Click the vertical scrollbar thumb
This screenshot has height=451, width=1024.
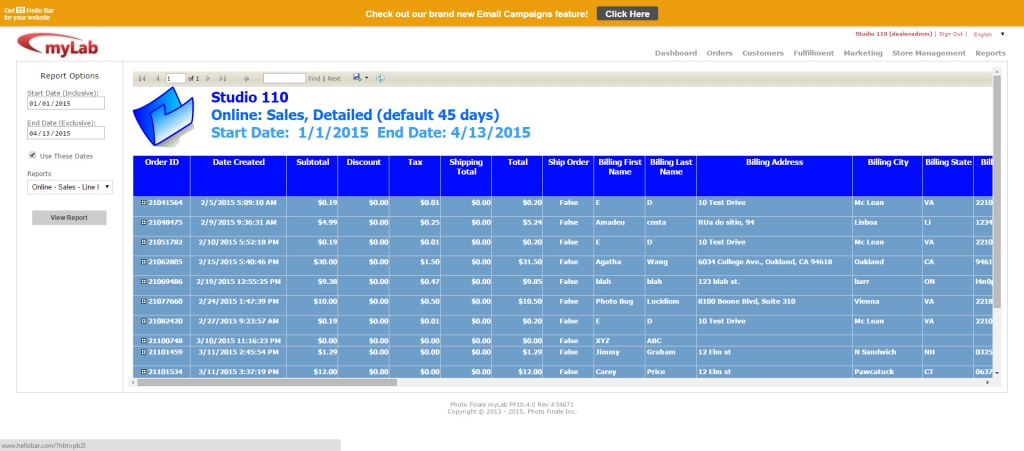(997, 192)
